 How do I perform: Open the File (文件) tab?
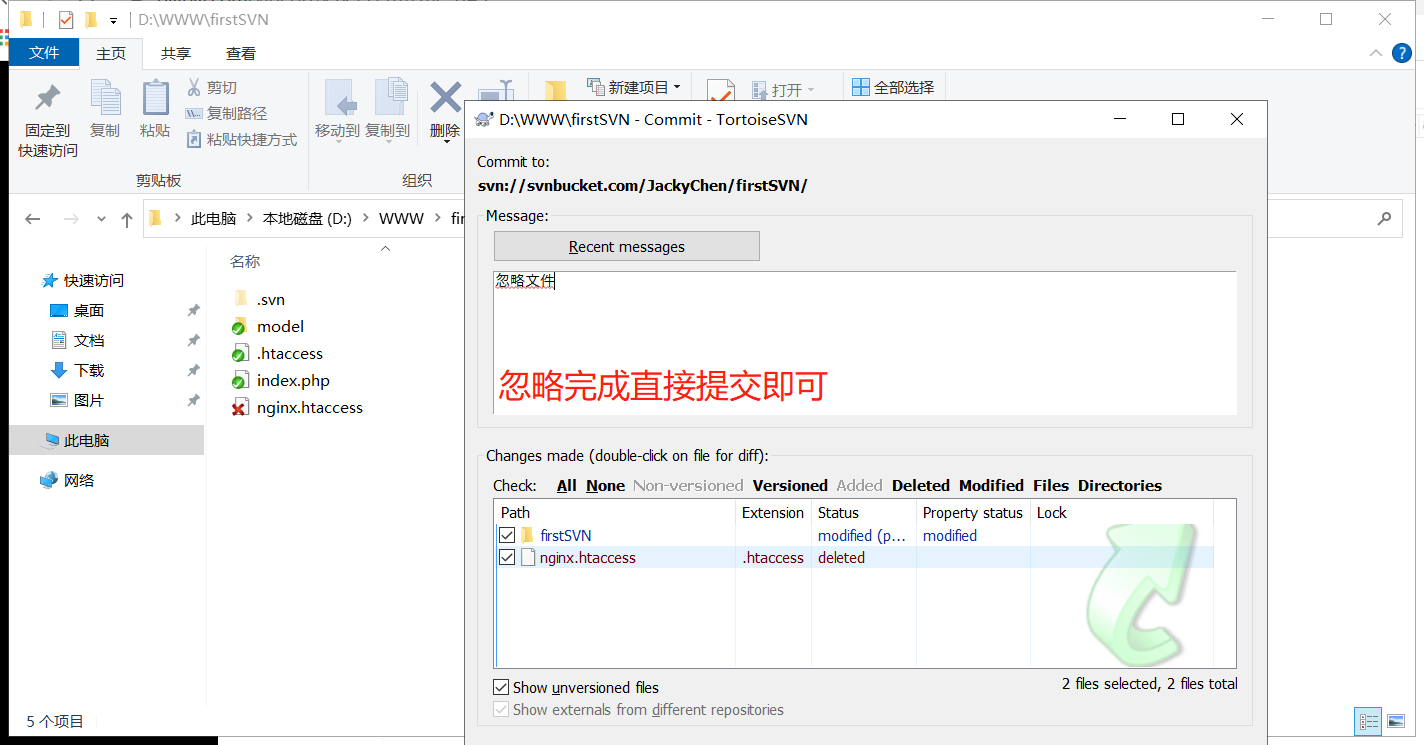click(44, 53)
